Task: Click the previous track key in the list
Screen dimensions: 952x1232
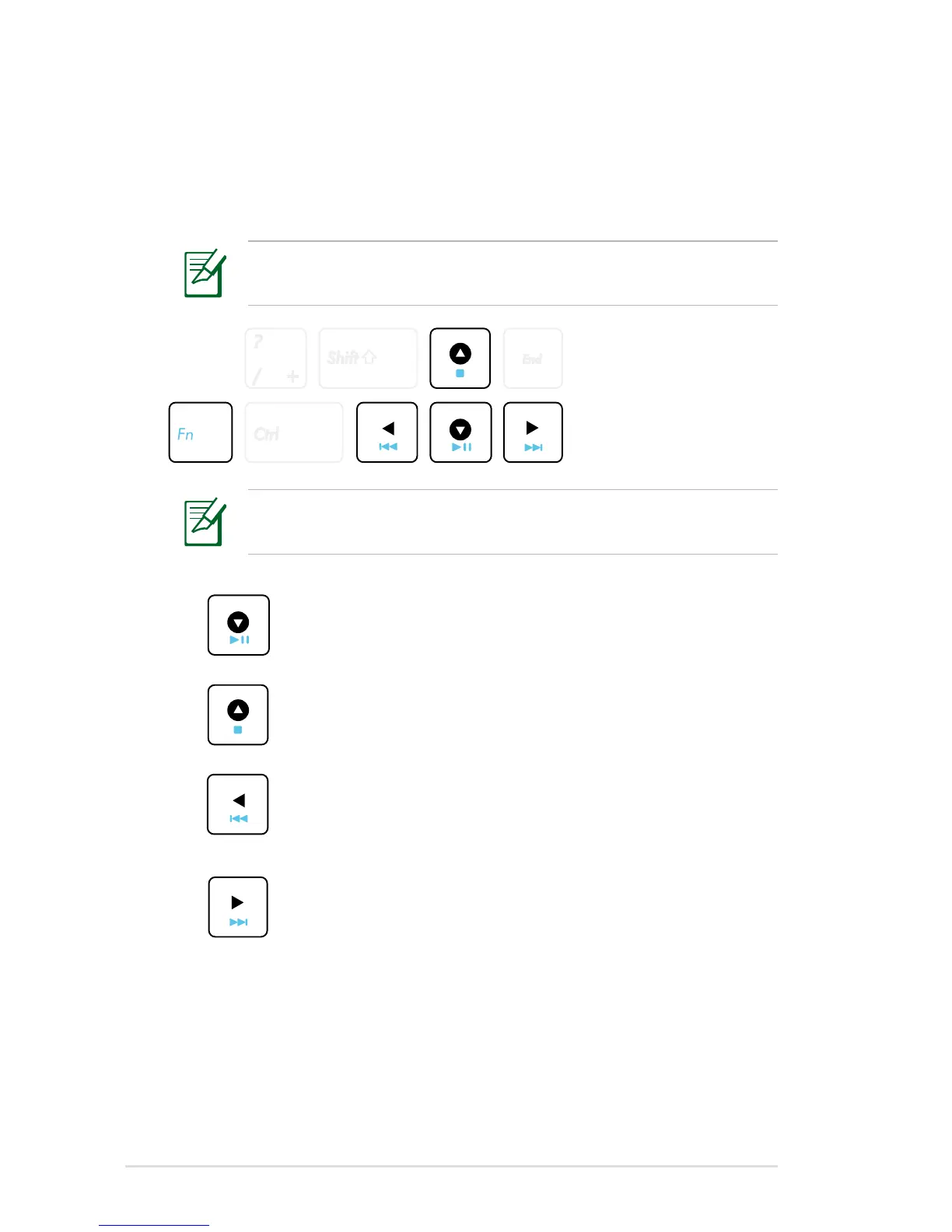Action: 238,804
